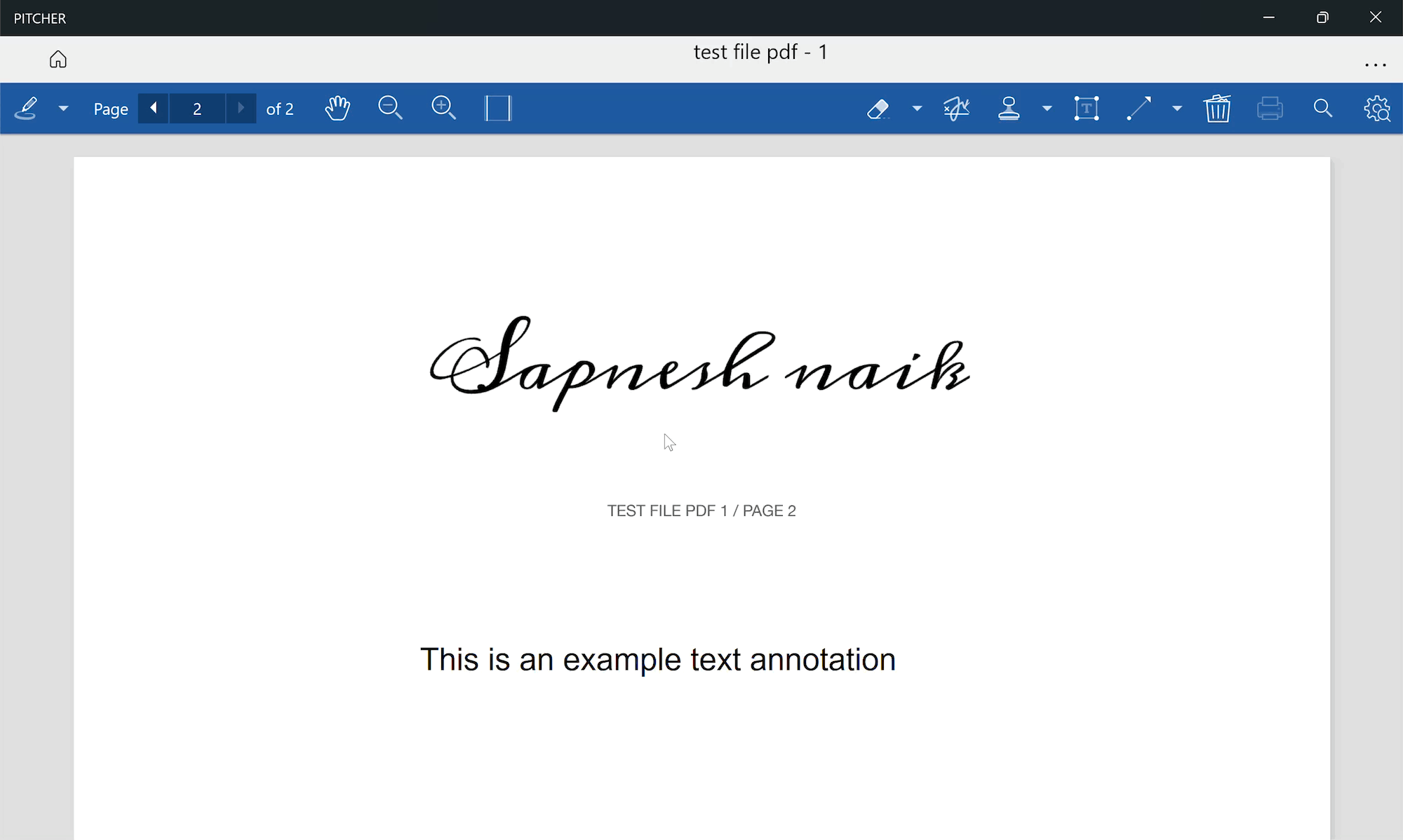Viewport: 1403px width, 840px height.
Task: Add a text box annotation
Action: pos(1086,109)
